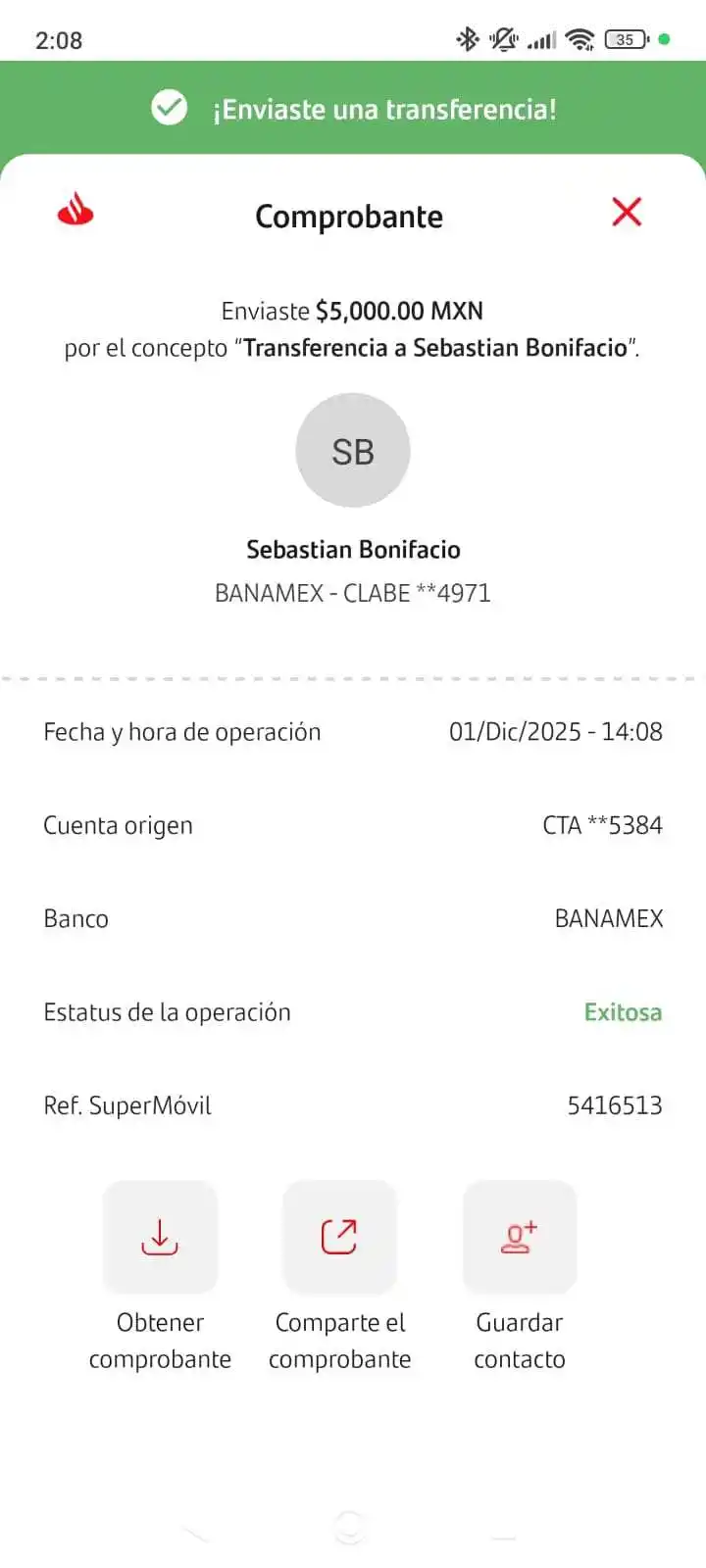This screenshot has width=706, height=1568.
Task: Tap the BANAMEX - CLABE **4971 line
Action: pyautogui.click(x=353, y=593)
